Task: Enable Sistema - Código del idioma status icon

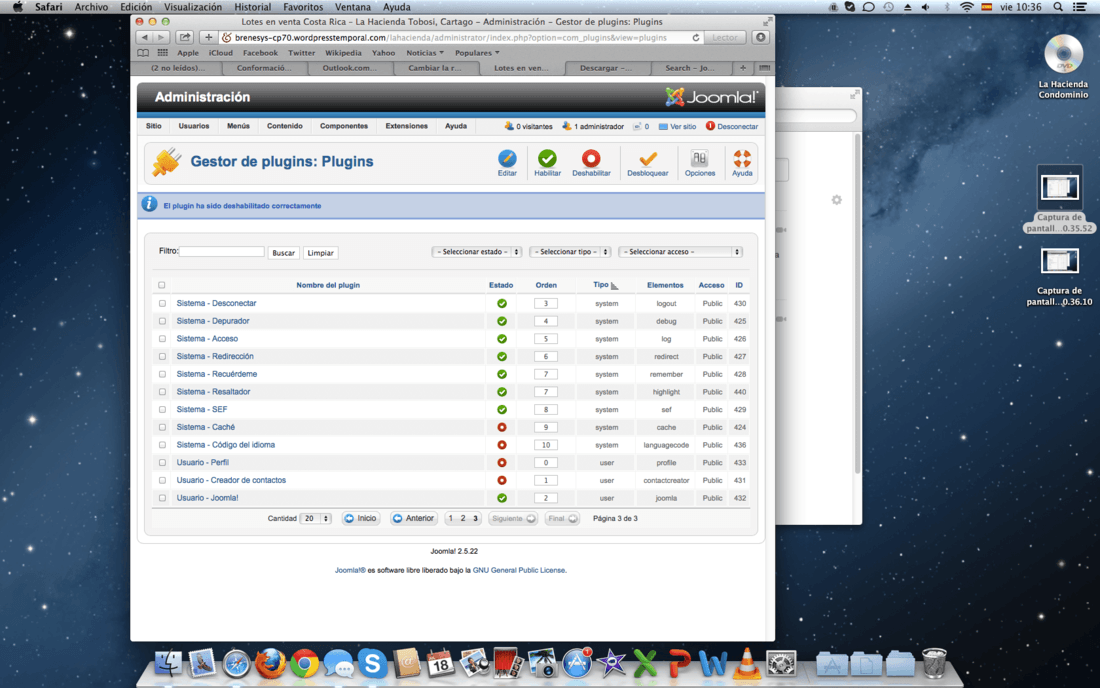Action: point(502,445)
